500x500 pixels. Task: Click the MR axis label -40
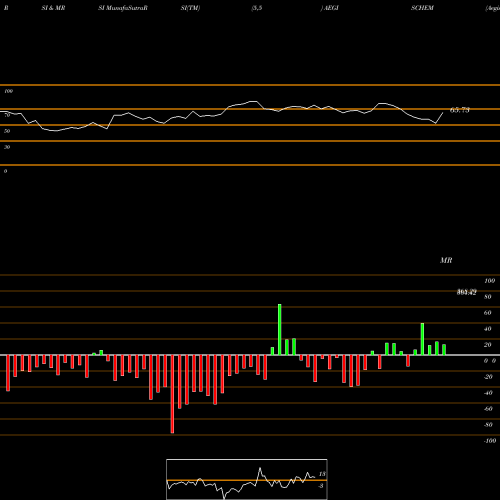[488, 393]
